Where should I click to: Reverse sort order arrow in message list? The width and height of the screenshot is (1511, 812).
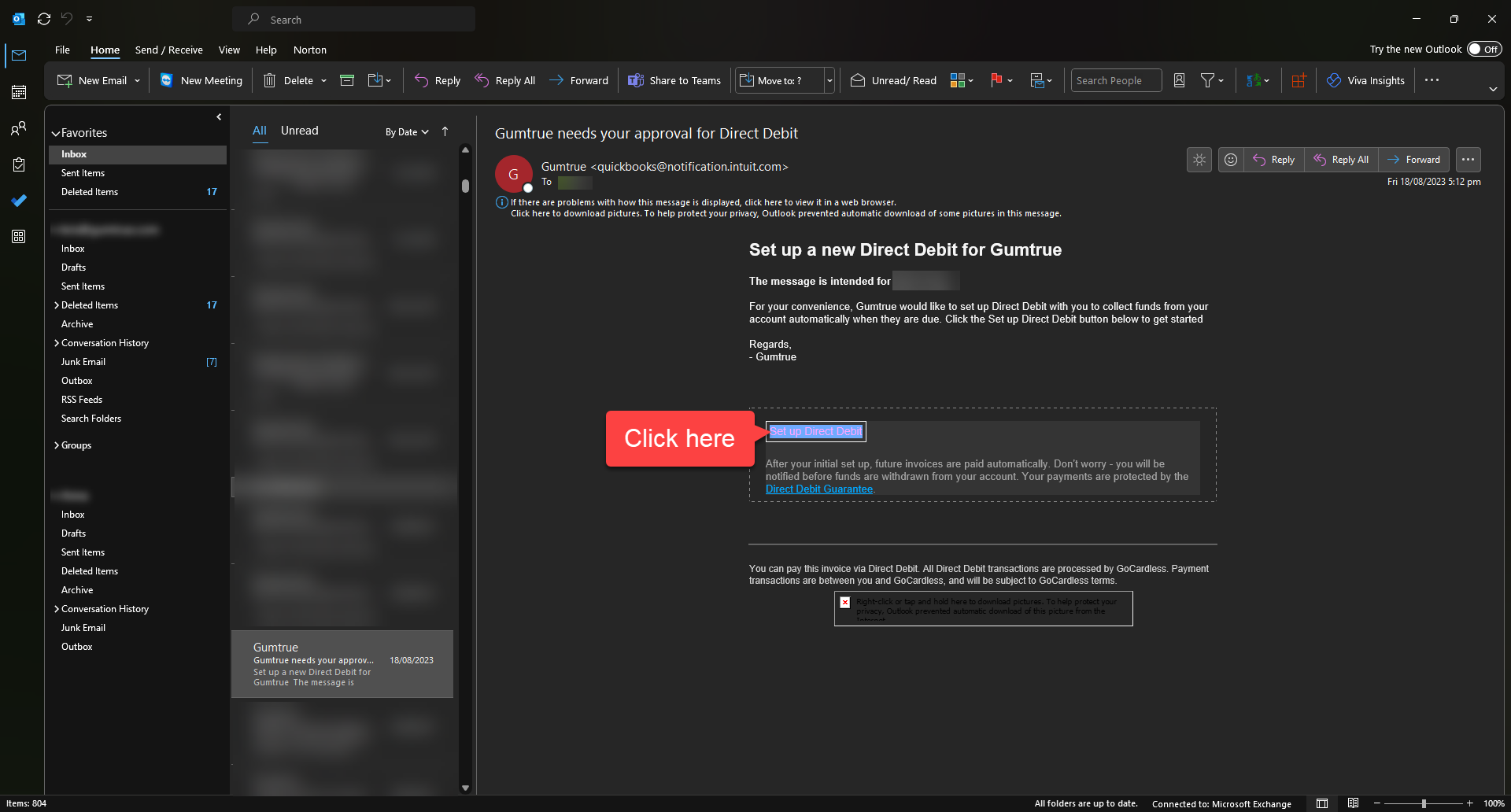point(445,131)
